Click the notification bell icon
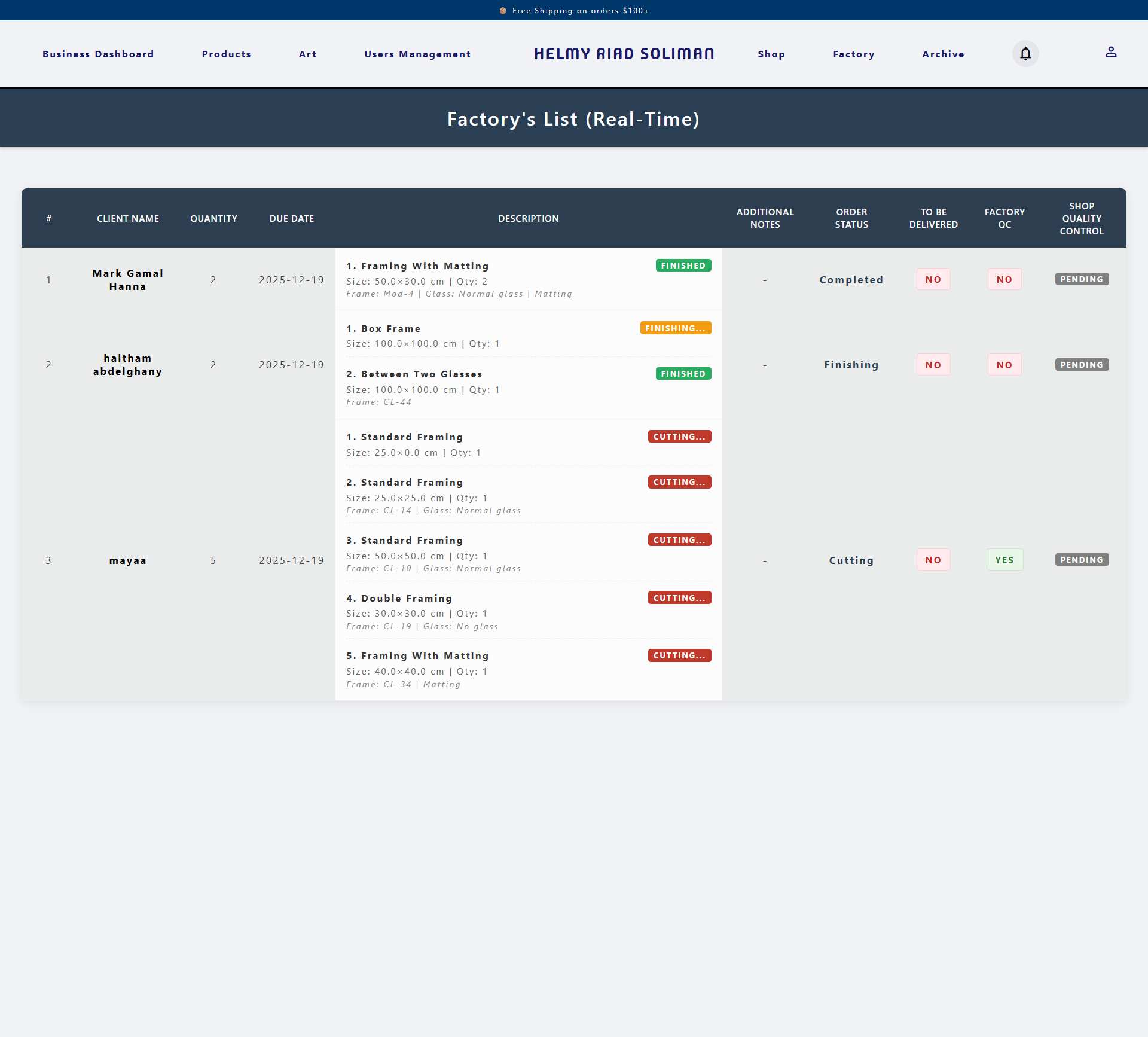This screenshot has width=1148, height=1037. (1025, 54)
